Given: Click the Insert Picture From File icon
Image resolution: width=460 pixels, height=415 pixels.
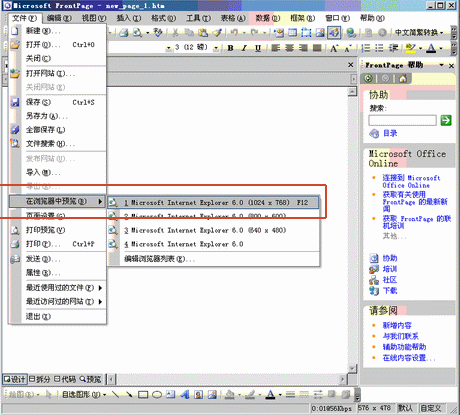Looking at the screenshot, I should [x=320, y=32].
